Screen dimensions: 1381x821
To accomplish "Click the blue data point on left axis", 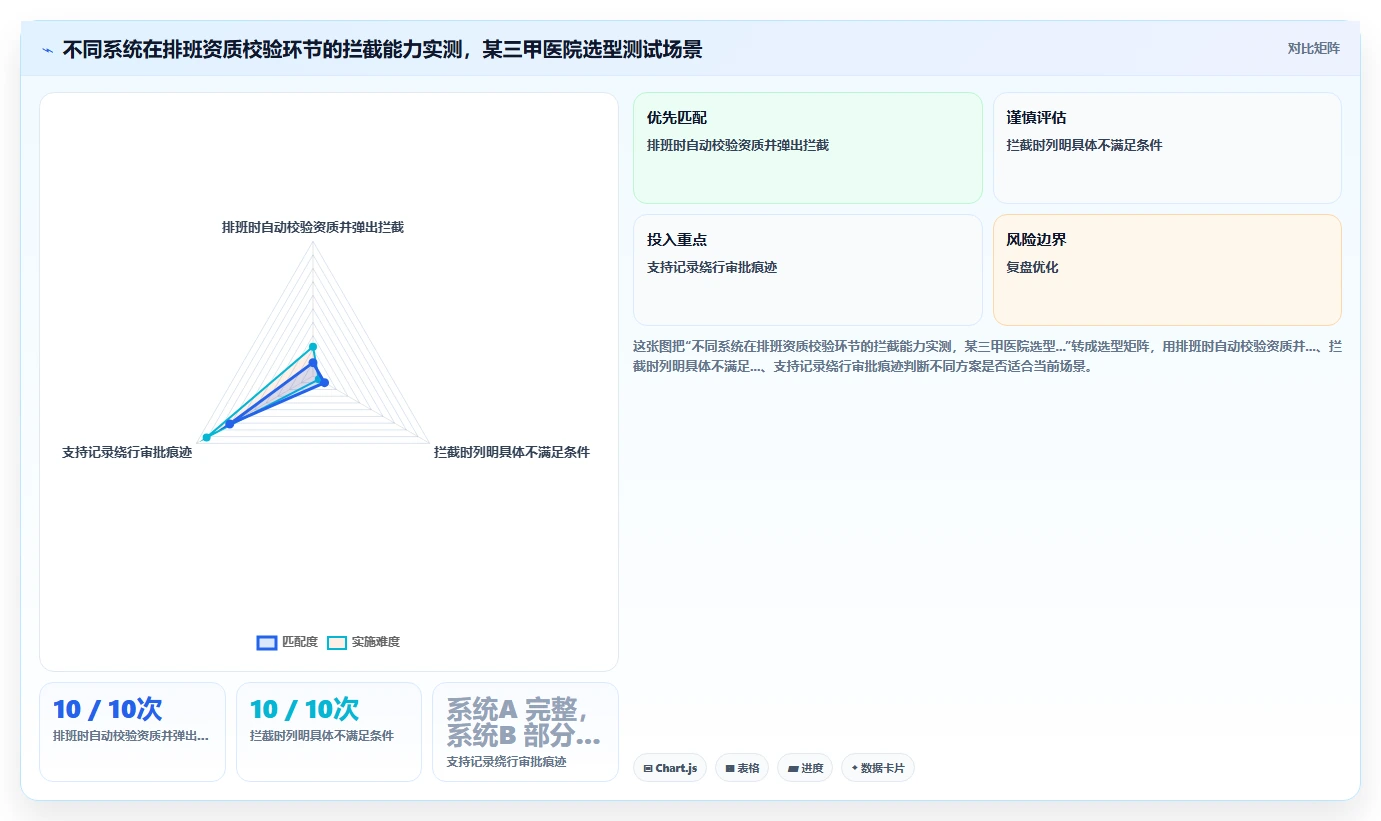I will (x=230, y=424).
